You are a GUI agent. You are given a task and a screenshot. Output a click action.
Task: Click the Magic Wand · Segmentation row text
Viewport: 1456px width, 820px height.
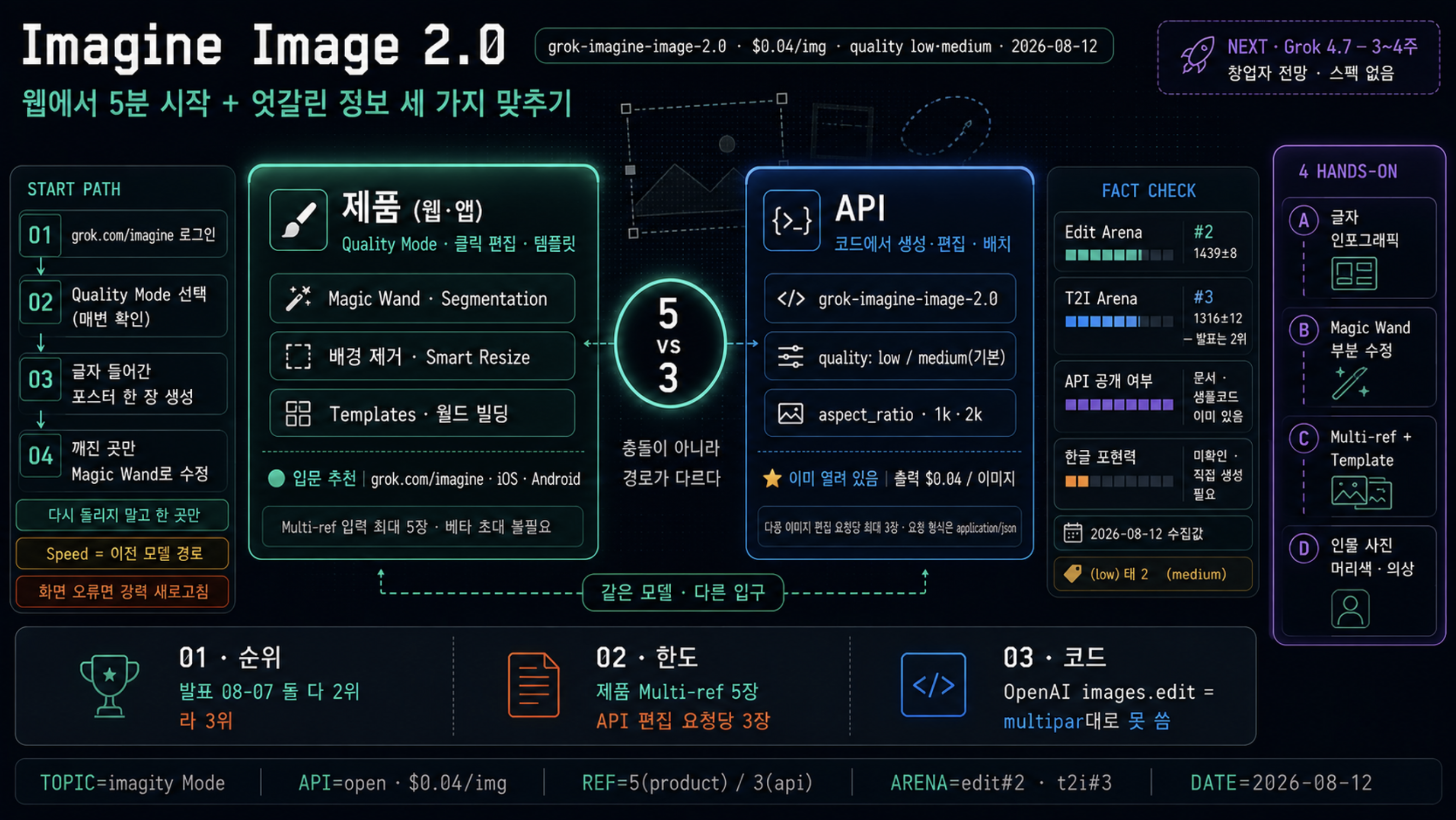[437, 299]
